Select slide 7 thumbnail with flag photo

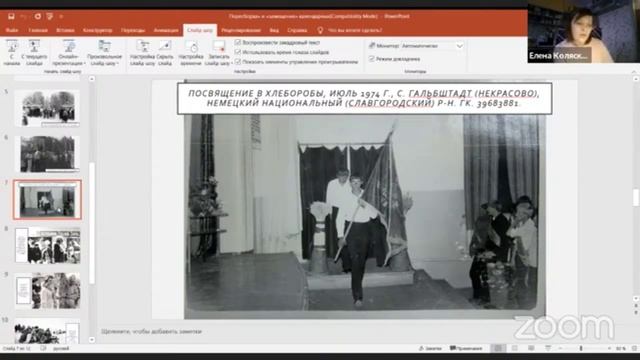point(47,200)
